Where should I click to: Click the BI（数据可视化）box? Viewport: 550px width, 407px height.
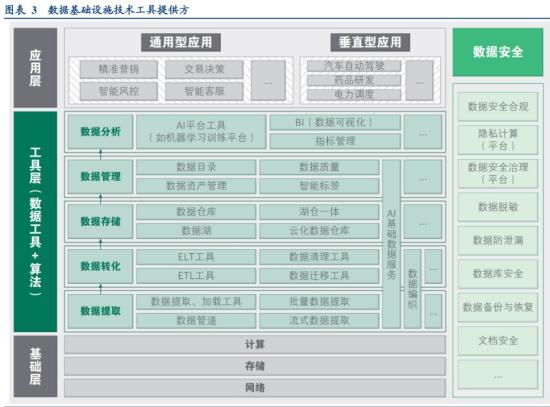coord(335,122)
